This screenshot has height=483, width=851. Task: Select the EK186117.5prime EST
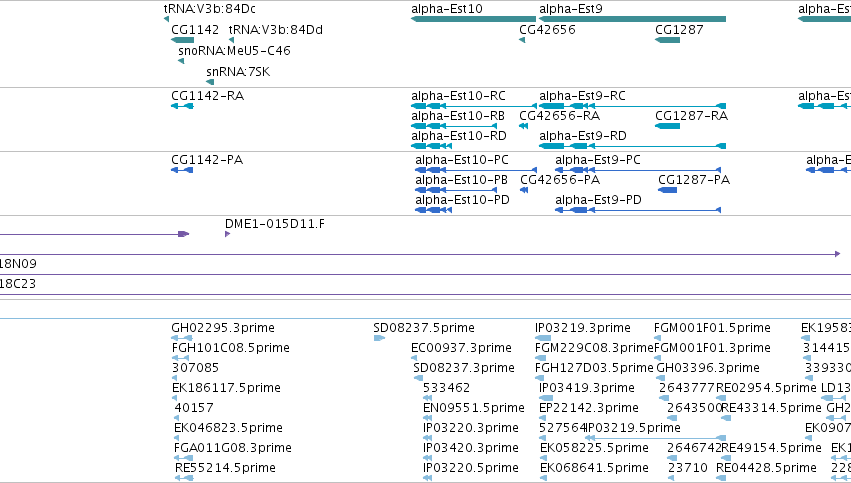pos(226,388)
